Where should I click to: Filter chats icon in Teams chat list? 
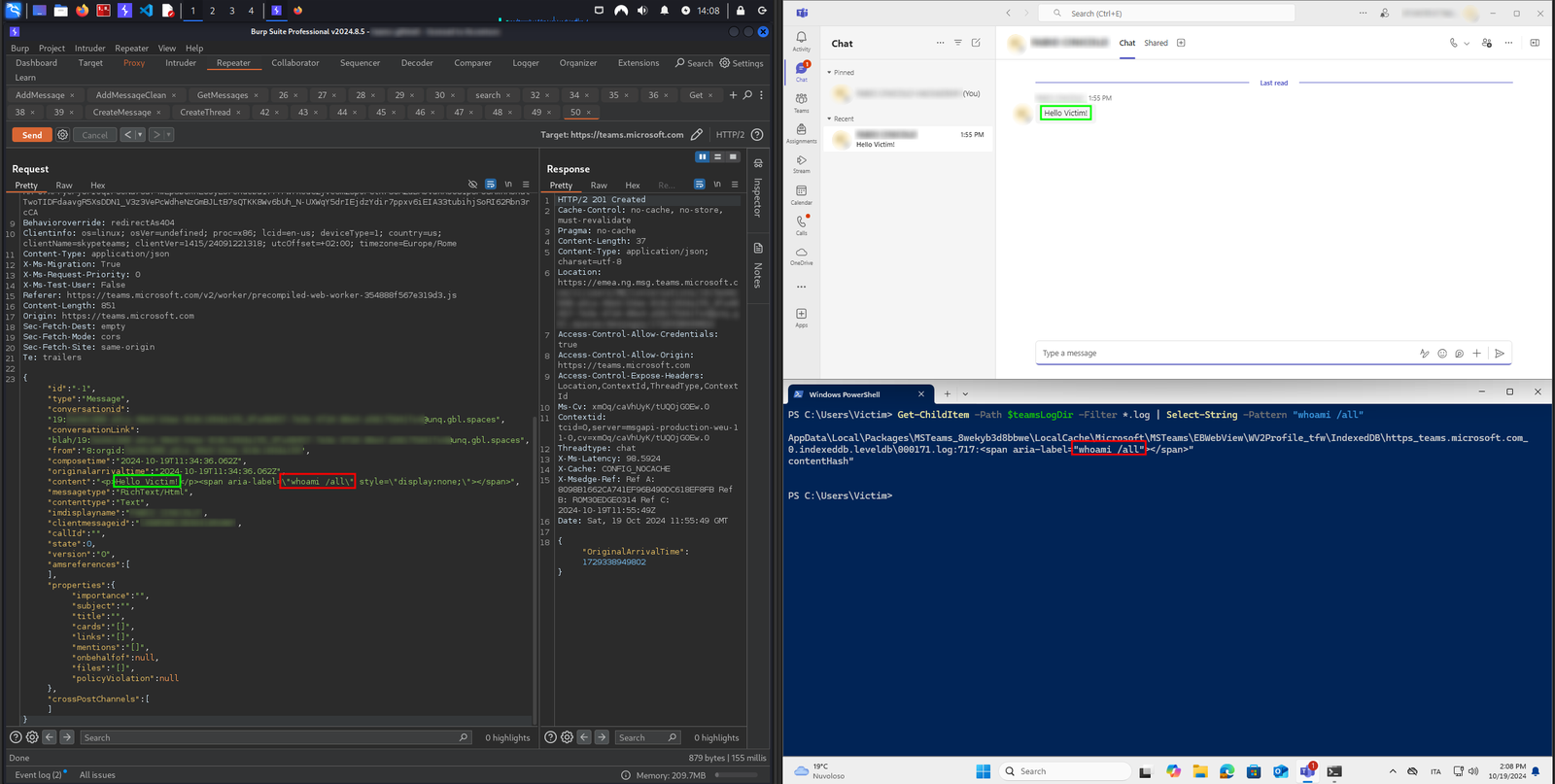coord(957,43)
